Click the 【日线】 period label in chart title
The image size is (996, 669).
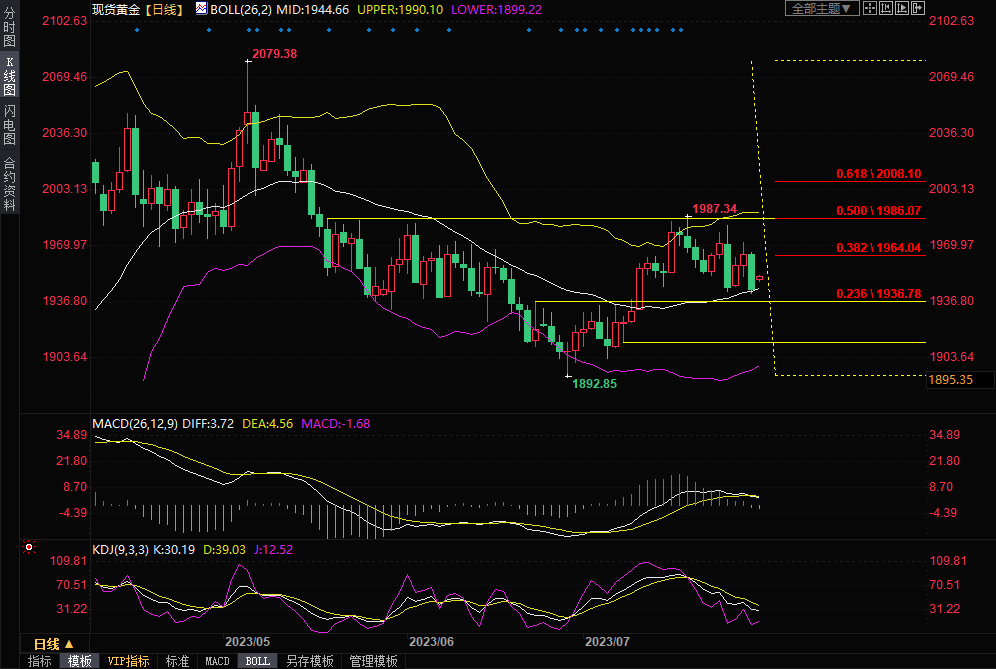click(x=162, y=8)
